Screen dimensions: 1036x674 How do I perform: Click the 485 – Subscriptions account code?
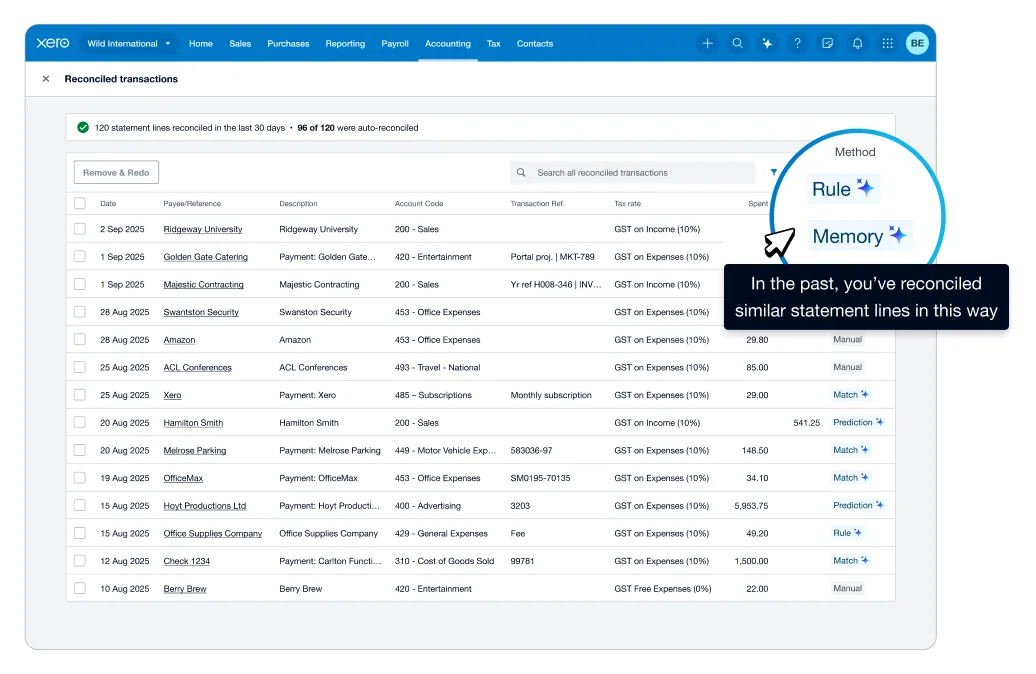433,395
